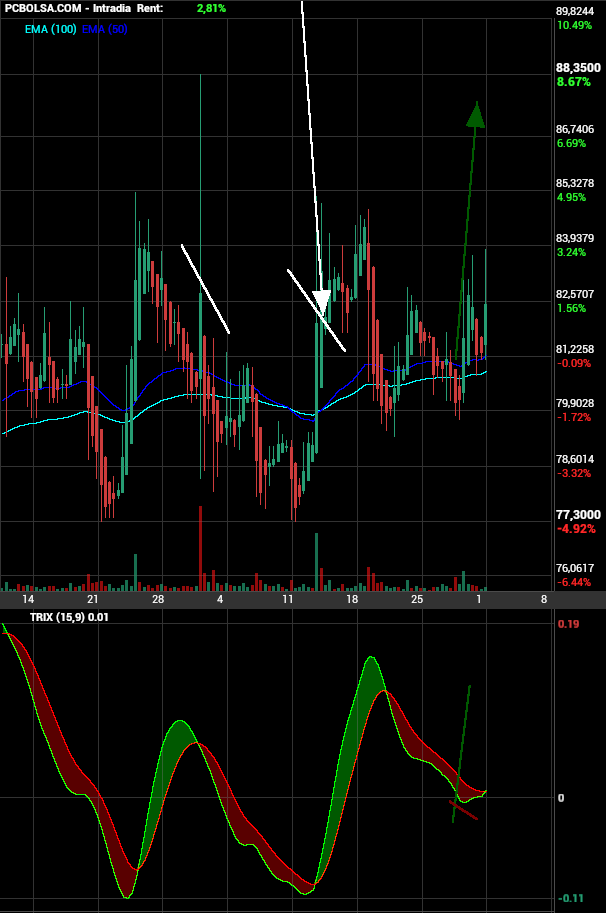Image resolution: width=606 pixels, height=913 pixels.
Task: Click the TRIX 0.19 upper scale value
Action: (x=568, y=624)
